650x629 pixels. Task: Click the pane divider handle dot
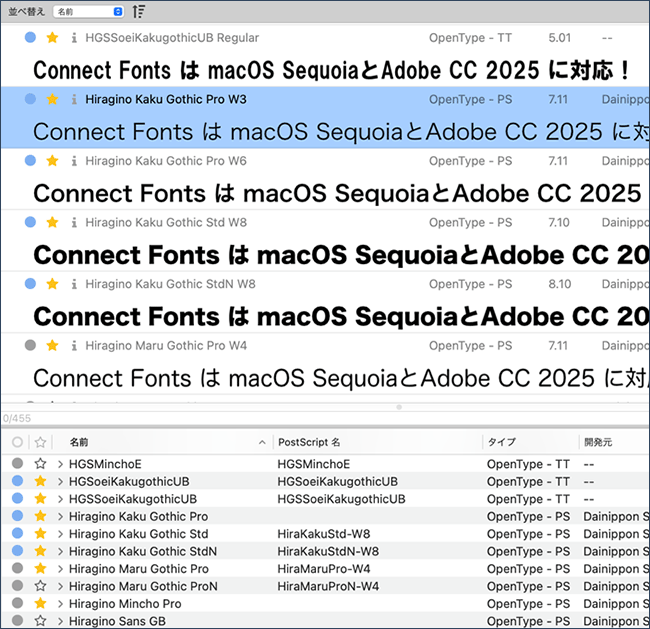tap(399, 407)
